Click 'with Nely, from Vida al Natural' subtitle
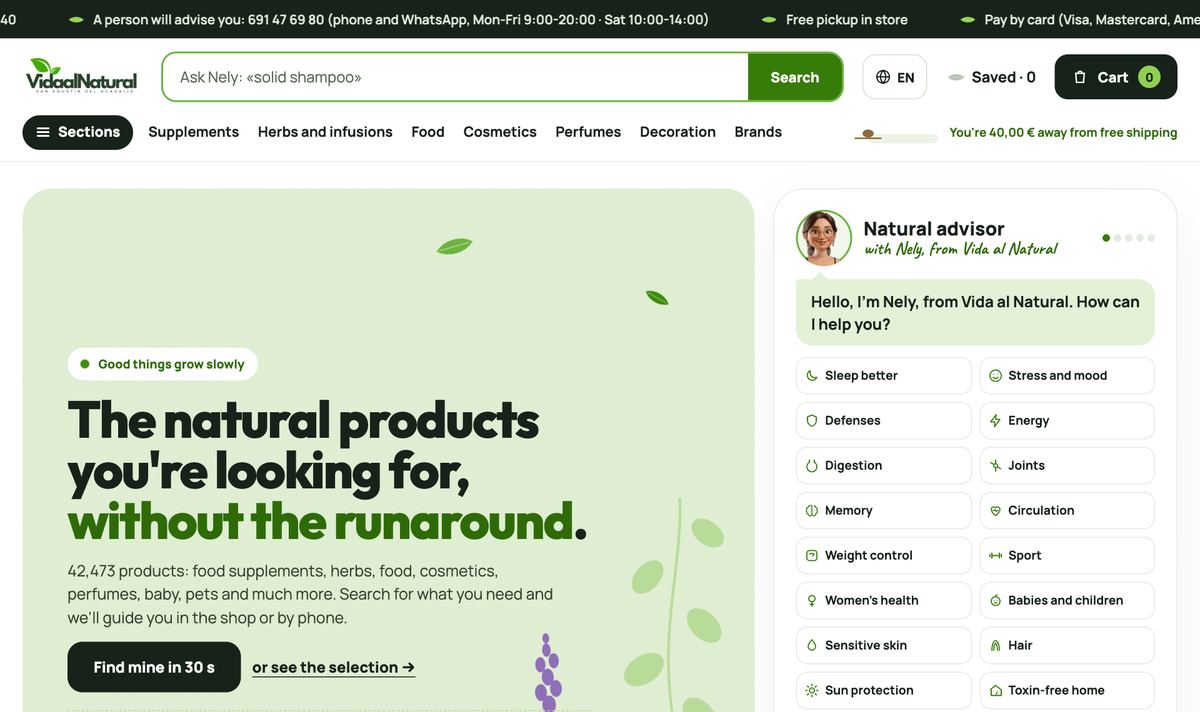This screenshot has width=1200, height=712. (x=961, y=249)
